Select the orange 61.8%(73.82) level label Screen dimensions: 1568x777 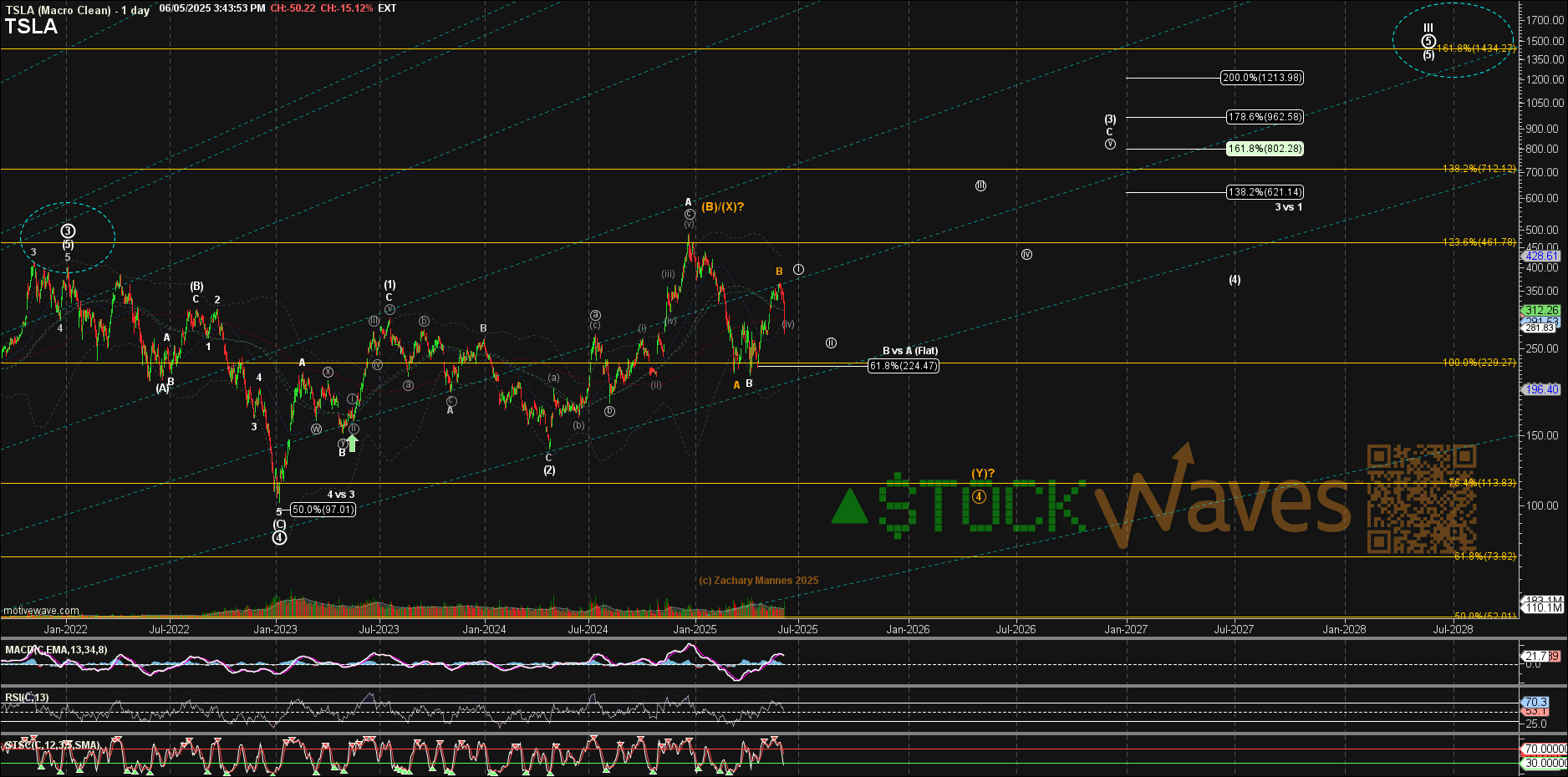(1484, 556)
